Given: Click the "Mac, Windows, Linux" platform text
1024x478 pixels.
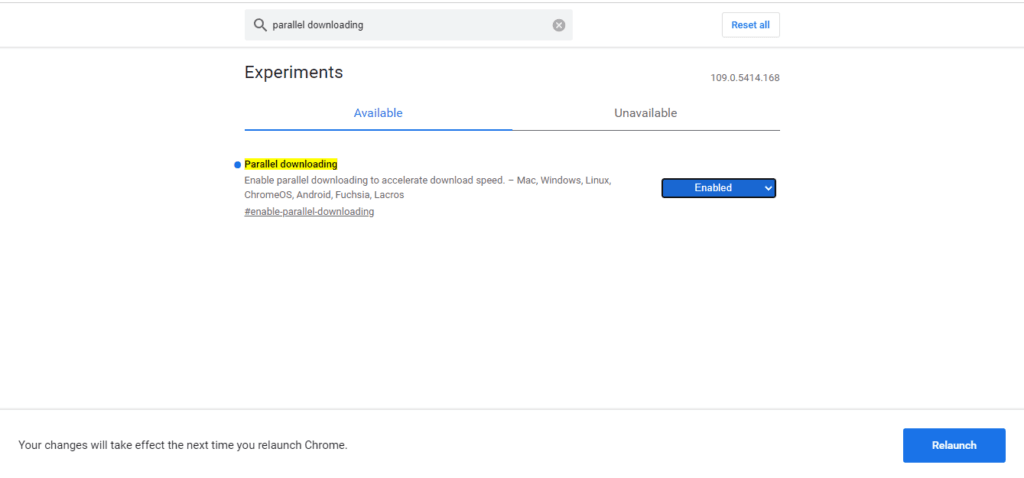Looking at the screenshot, I should click(x=564, y=180).
